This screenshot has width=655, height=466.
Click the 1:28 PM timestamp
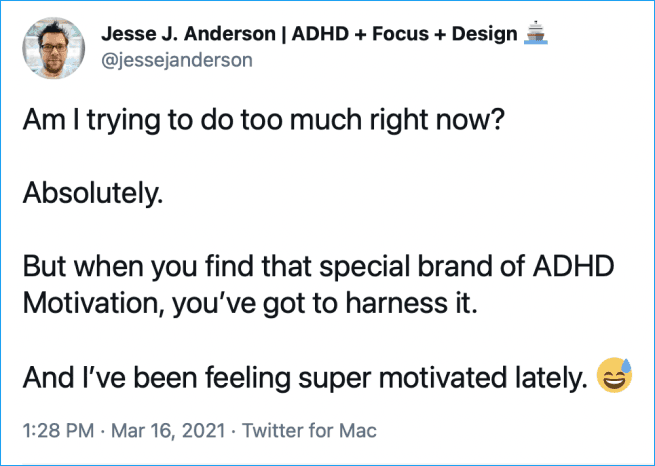coord(58,431)
